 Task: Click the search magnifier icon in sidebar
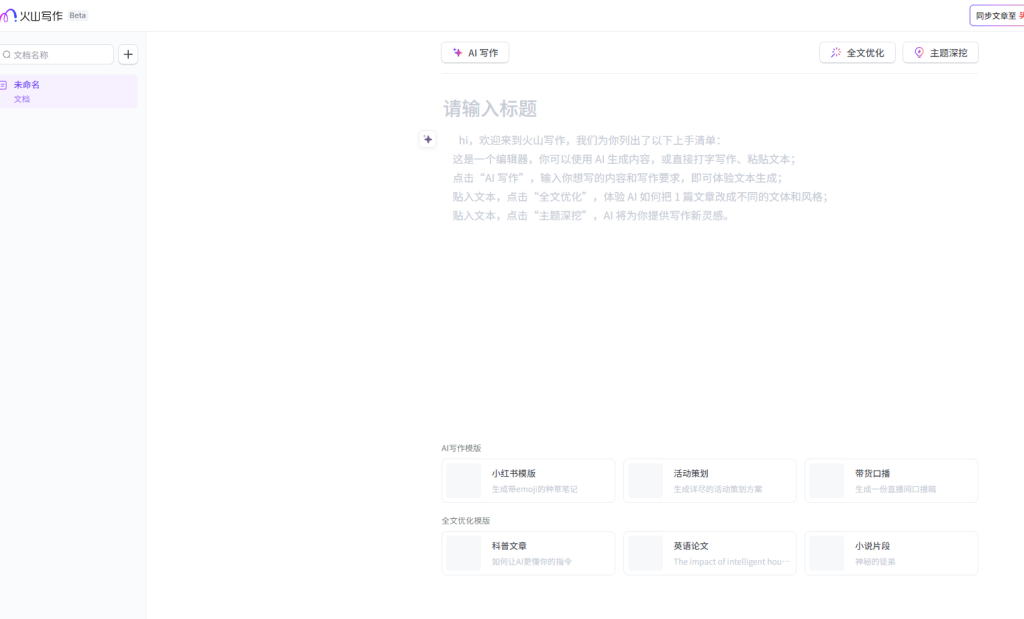pos(7,55)
